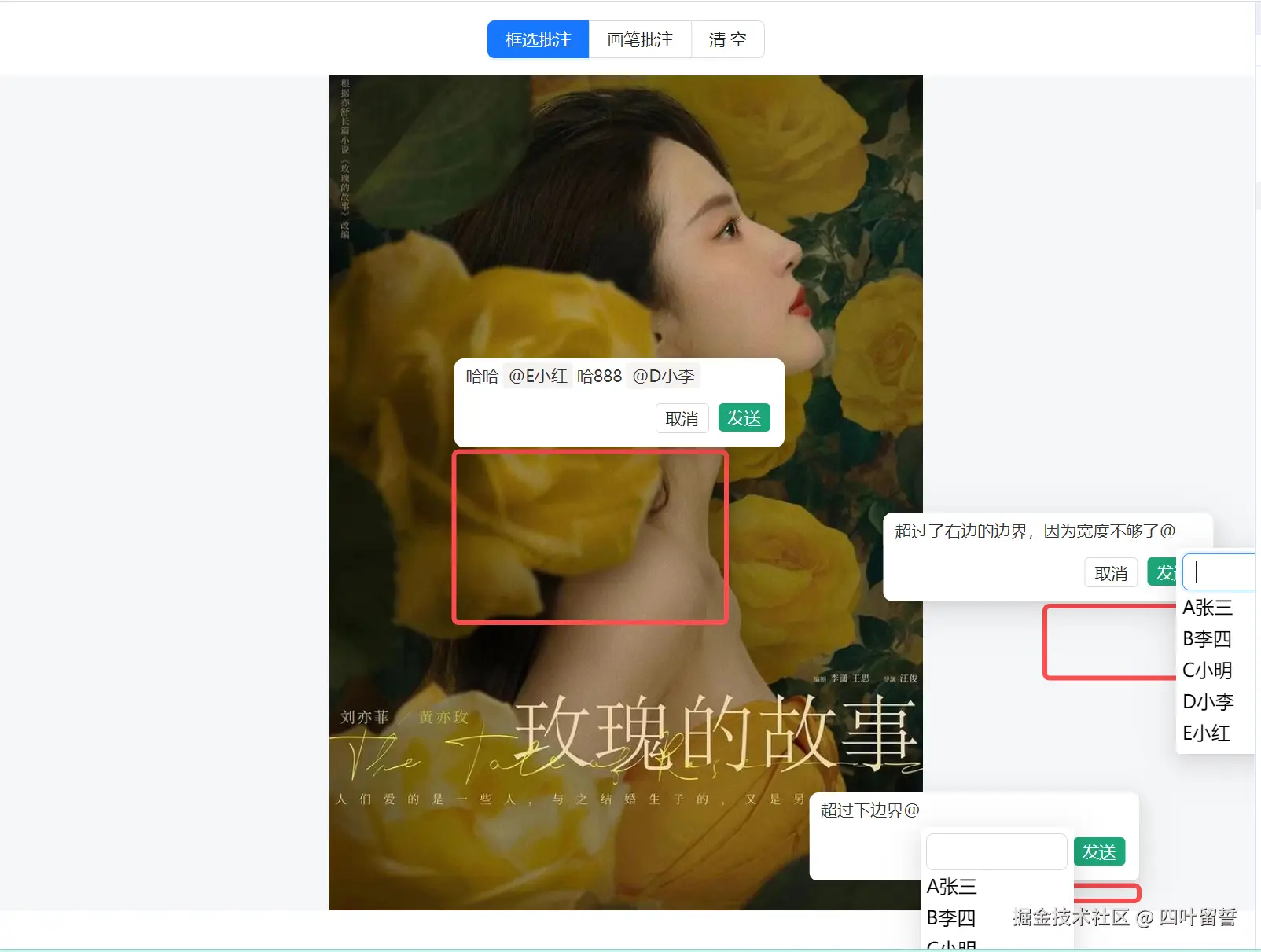Click the 哈888 text in the first comment
Viewport: 1261px width, 952px height.
pyautogui.click(x=600, y=377)
